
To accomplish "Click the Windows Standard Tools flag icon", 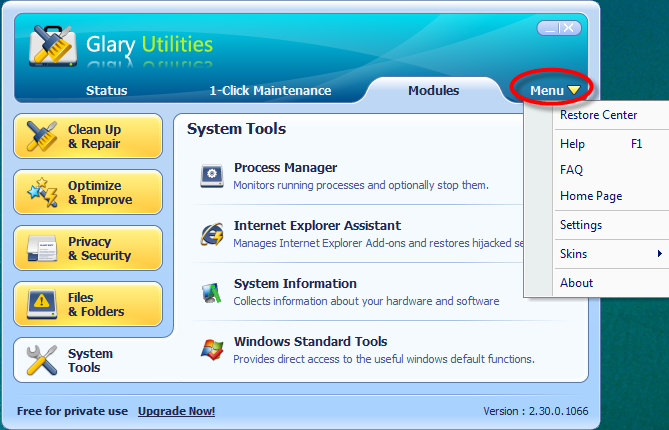I will [x=212, y=350].
